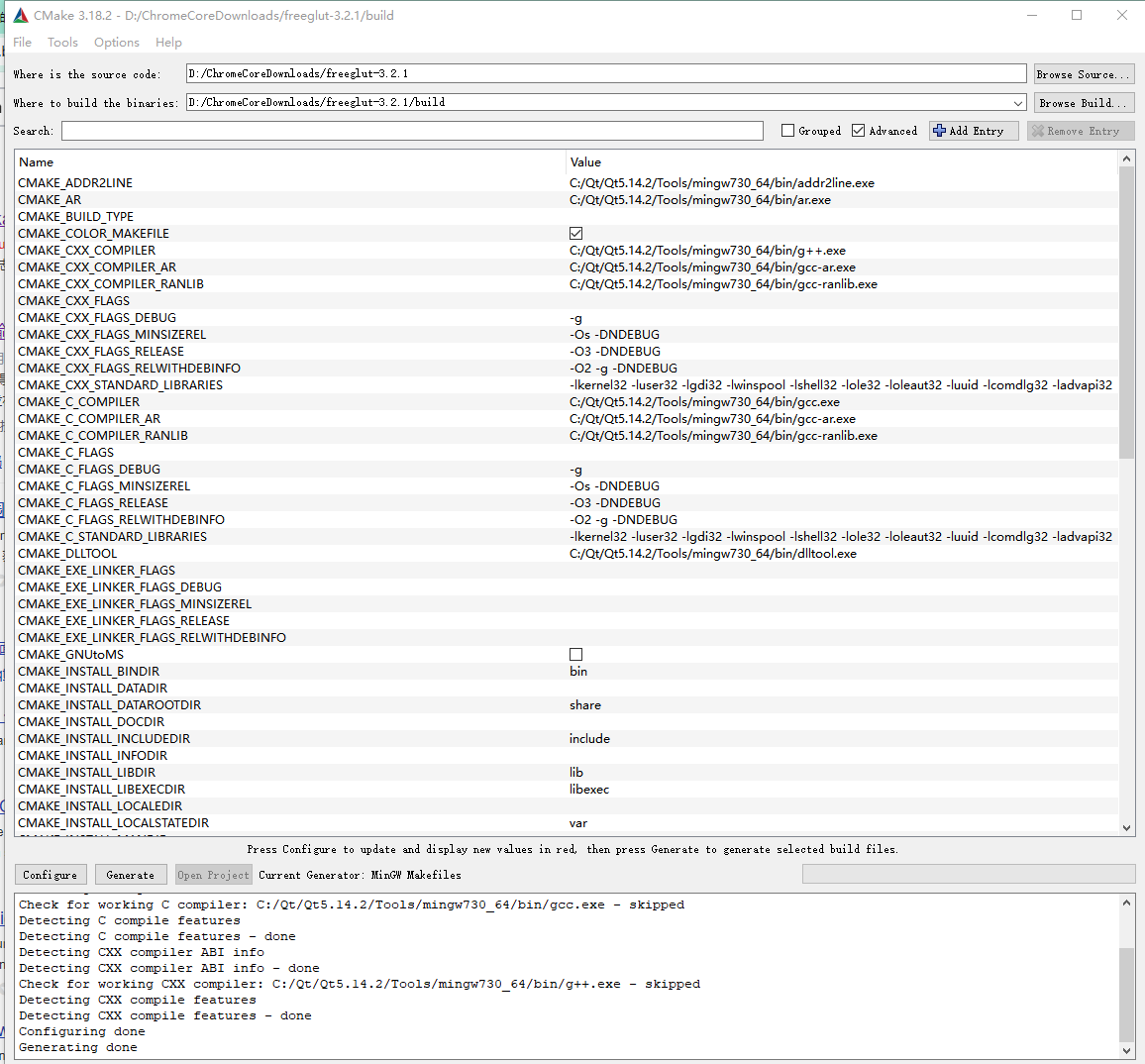This screenshot has width=1145, height=1064.
Task: Select the CMAKE_DLLTOOL entry name
Action: tap(67, 554)
